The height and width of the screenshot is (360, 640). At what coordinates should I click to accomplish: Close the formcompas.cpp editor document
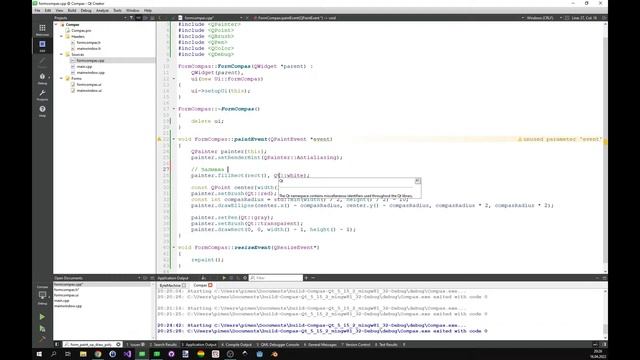[x=248, y=18]
